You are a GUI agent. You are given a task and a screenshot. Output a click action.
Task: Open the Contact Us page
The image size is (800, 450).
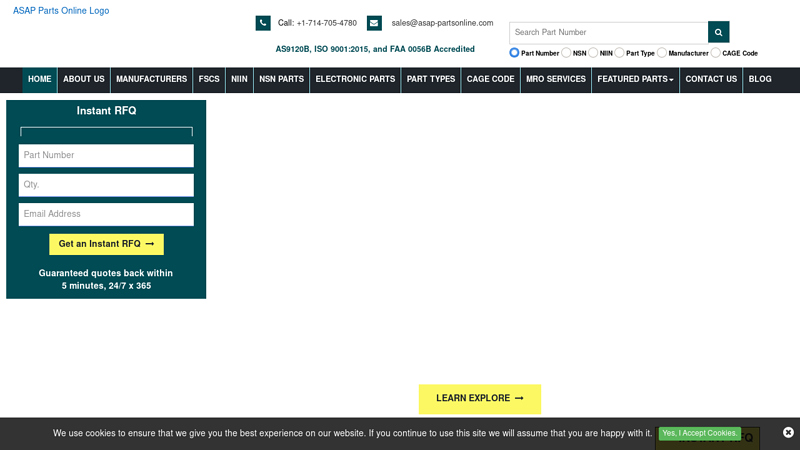pos(711,80)
